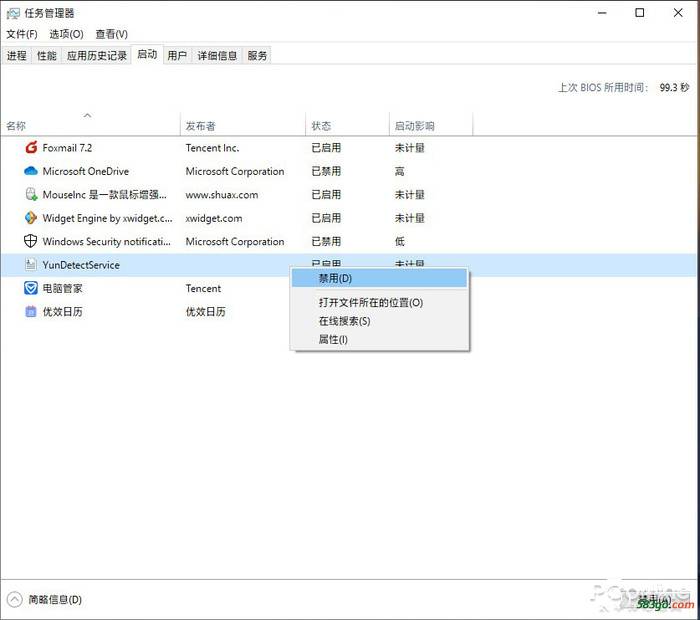Screen dimensions: 700x620
Task: Click Foxmail's 未计量 startup impact cell
Action: coord(409,148)
